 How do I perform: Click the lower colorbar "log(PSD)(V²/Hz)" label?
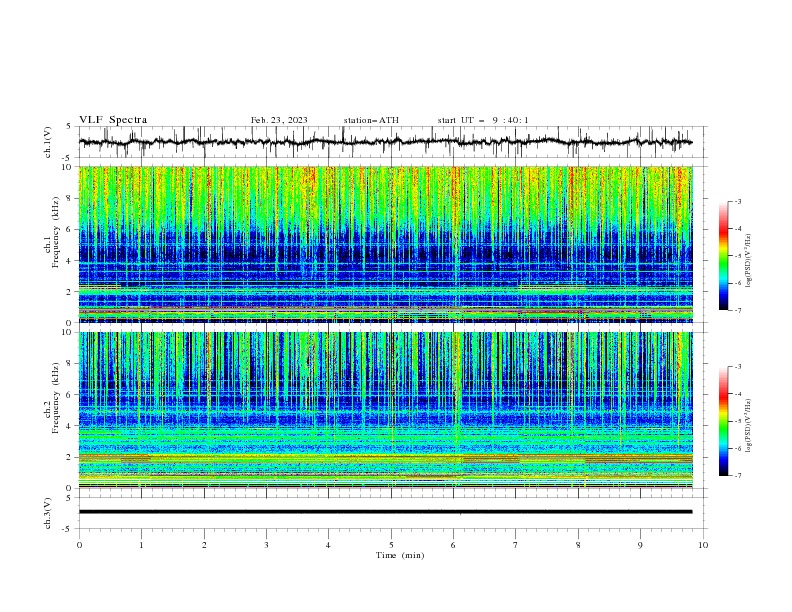coord(749,426)
